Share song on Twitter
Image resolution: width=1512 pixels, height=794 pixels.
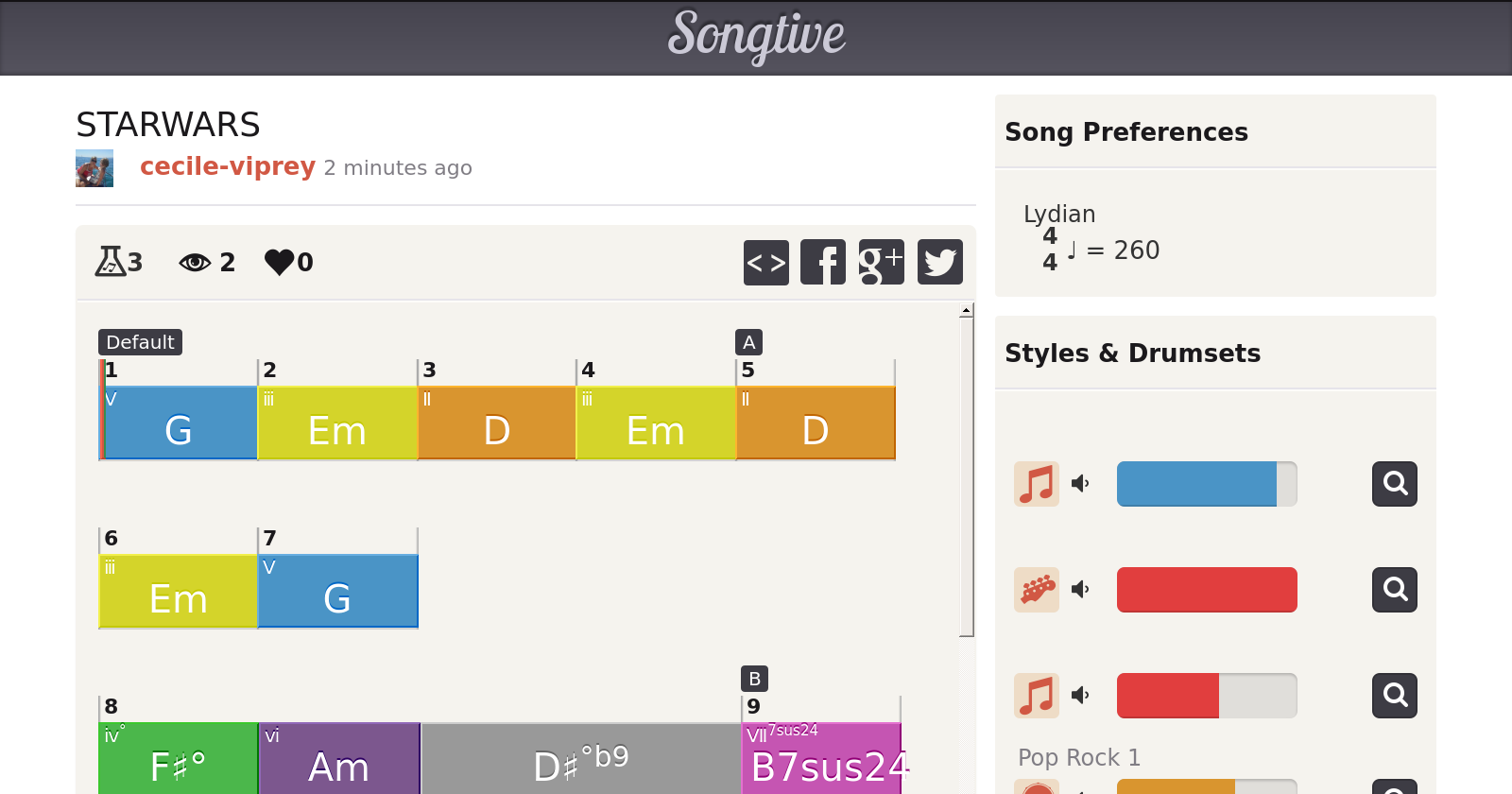click(940, 262)
